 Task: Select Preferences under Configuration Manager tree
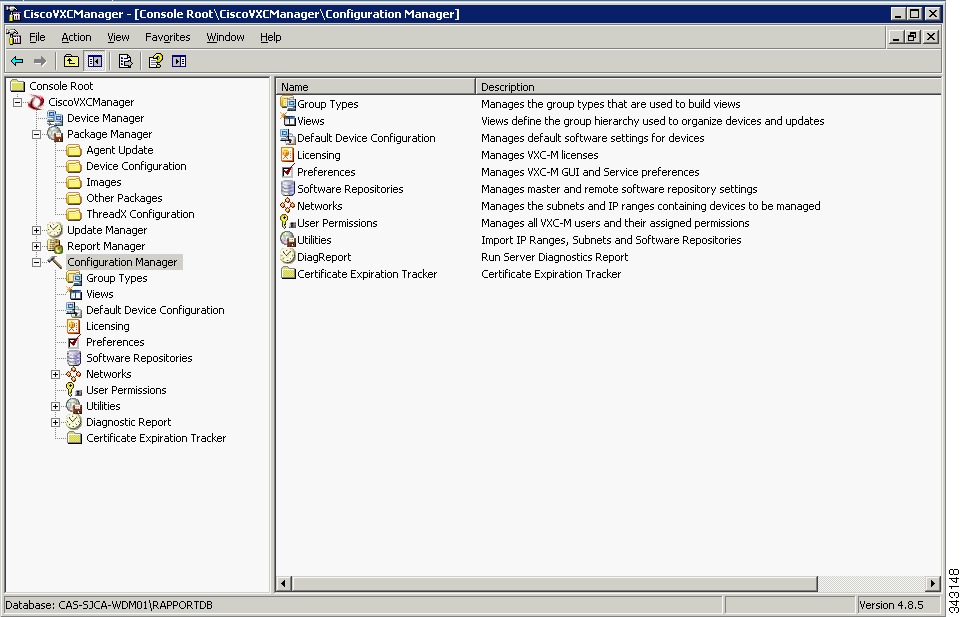pos(115,342)
